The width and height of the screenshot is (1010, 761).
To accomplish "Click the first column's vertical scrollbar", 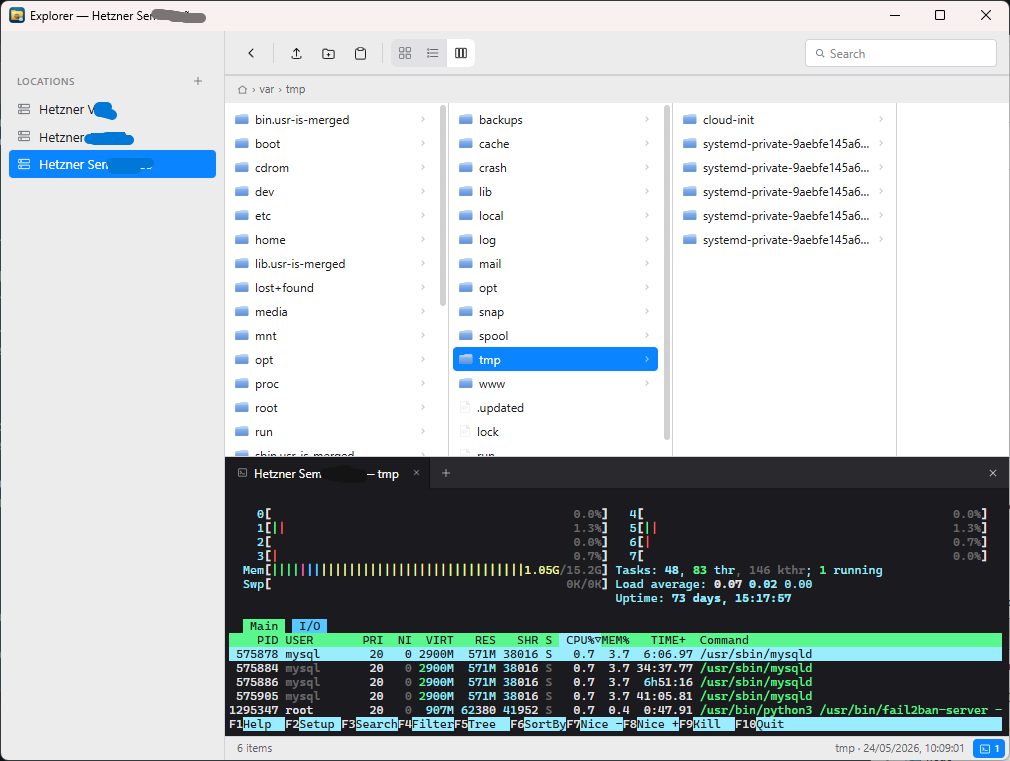I will (443, 206).
